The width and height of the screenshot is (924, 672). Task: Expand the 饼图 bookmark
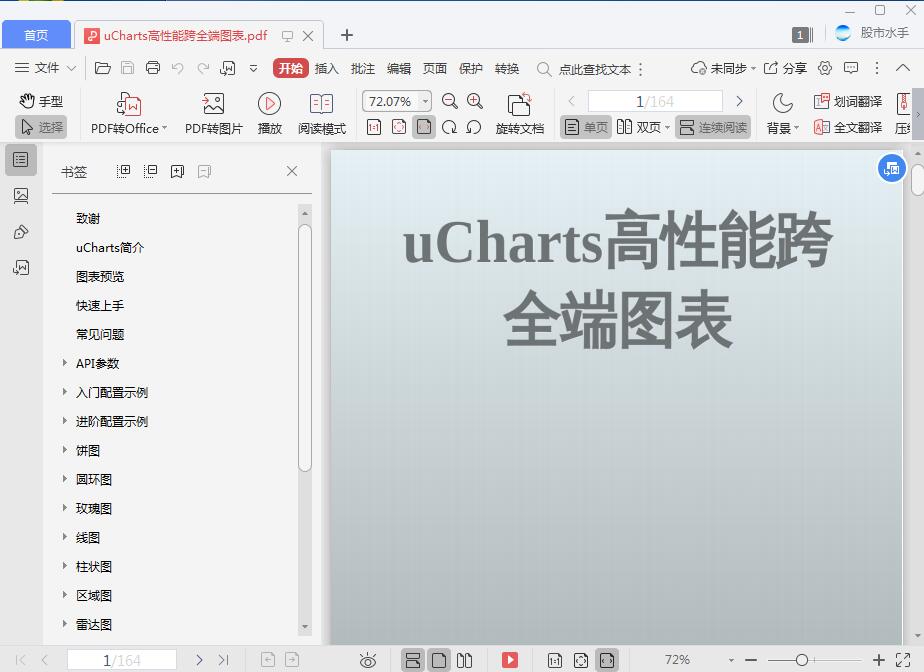click(64, 450)
